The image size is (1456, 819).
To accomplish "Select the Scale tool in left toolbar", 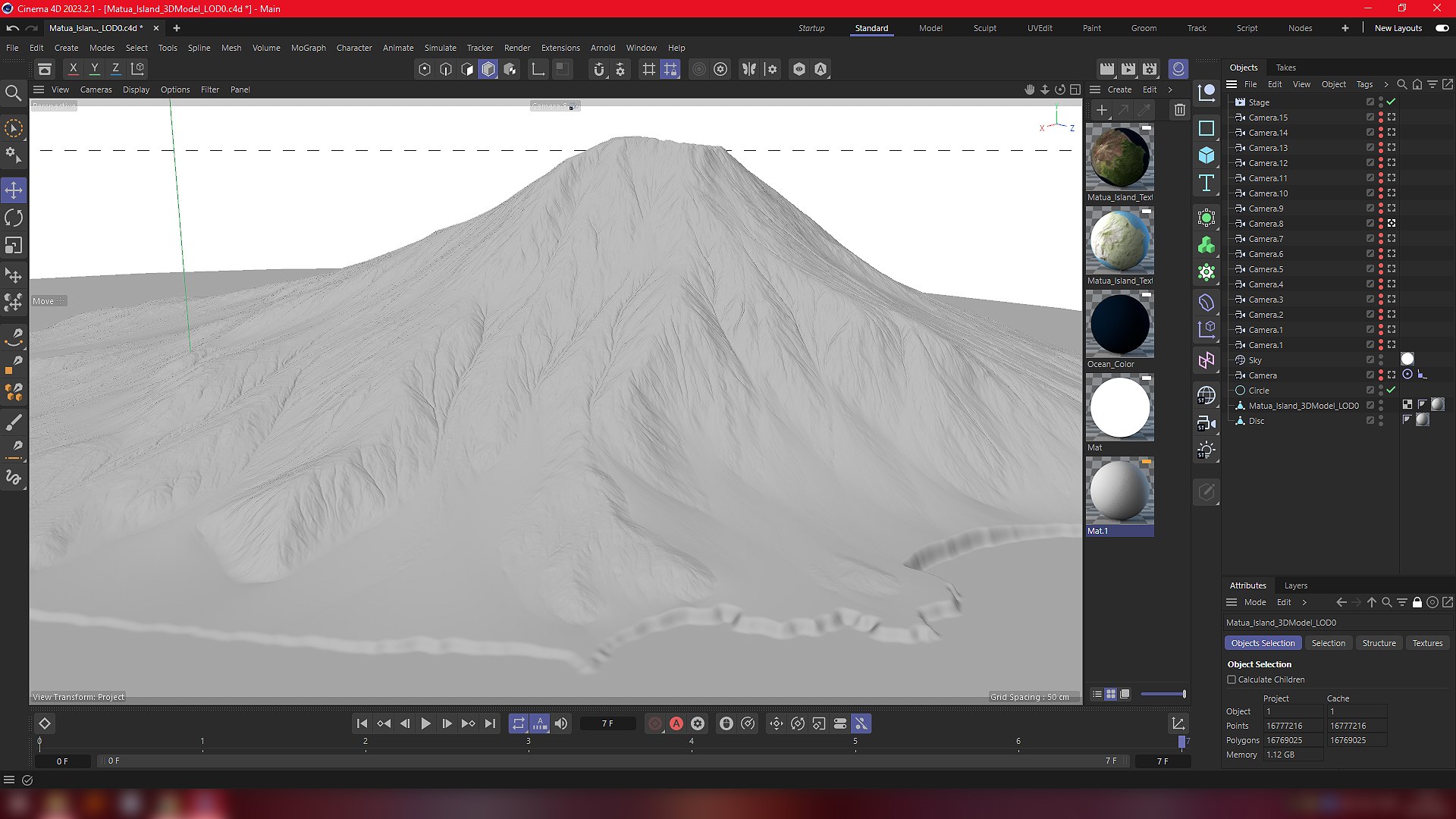I will pos(14,246).
